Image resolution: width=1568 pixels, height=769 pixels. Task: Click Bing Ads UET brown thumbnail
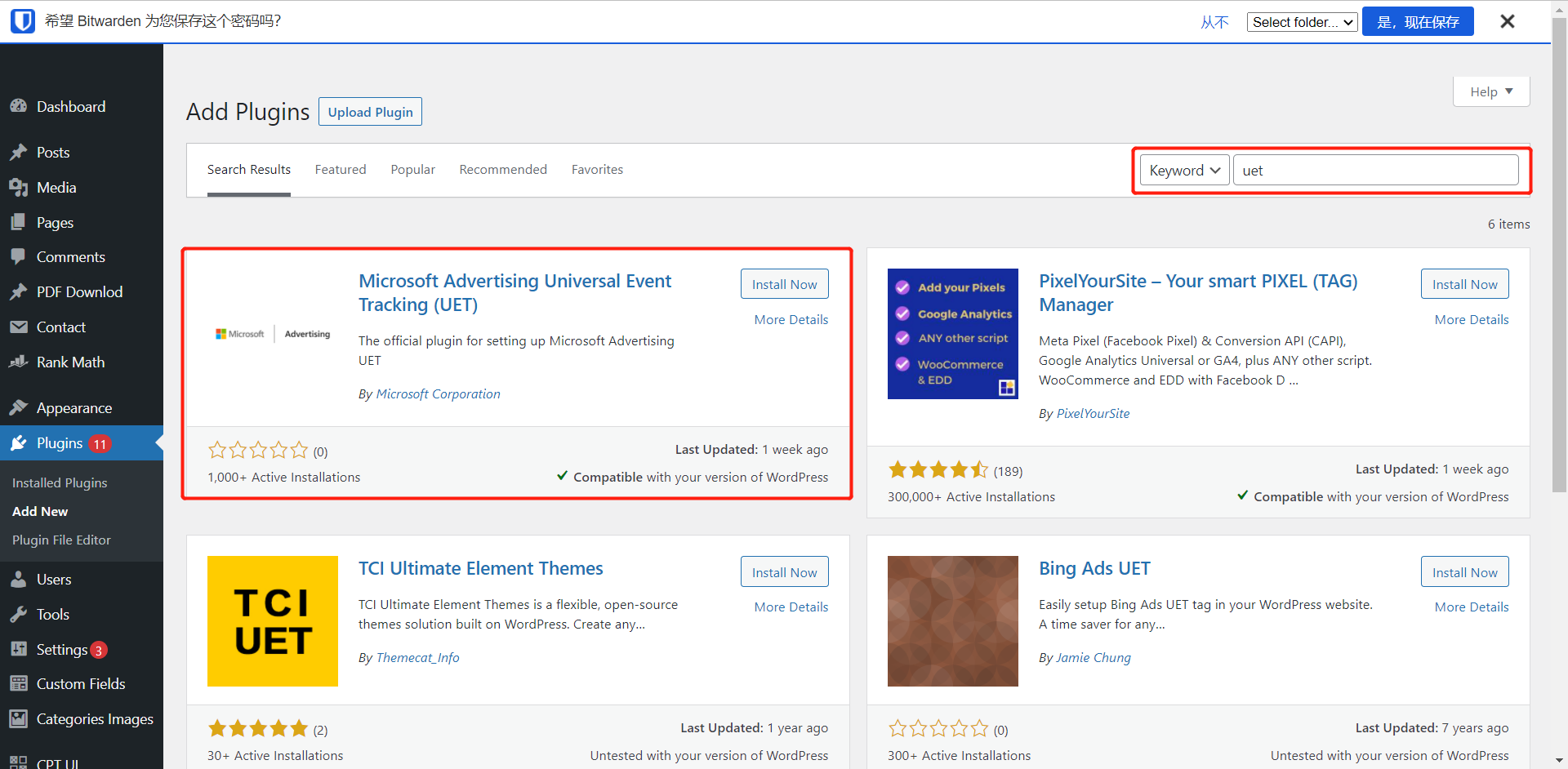coord(953,621)
